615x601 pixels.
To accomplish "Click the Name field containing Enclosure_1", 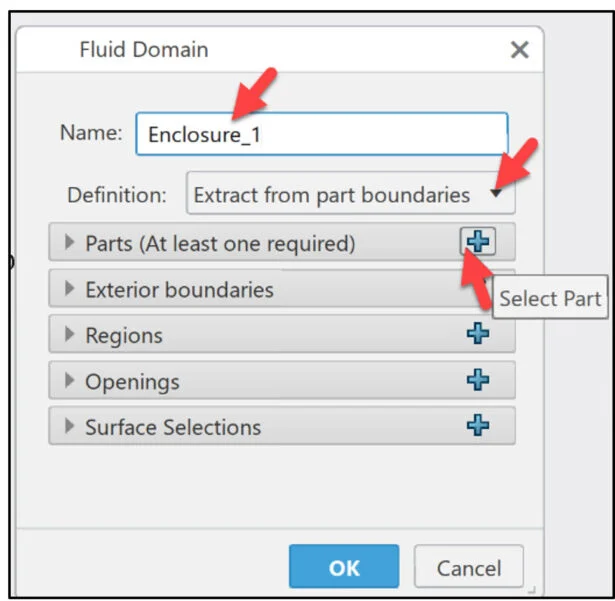I will click(x=321, y=134).
